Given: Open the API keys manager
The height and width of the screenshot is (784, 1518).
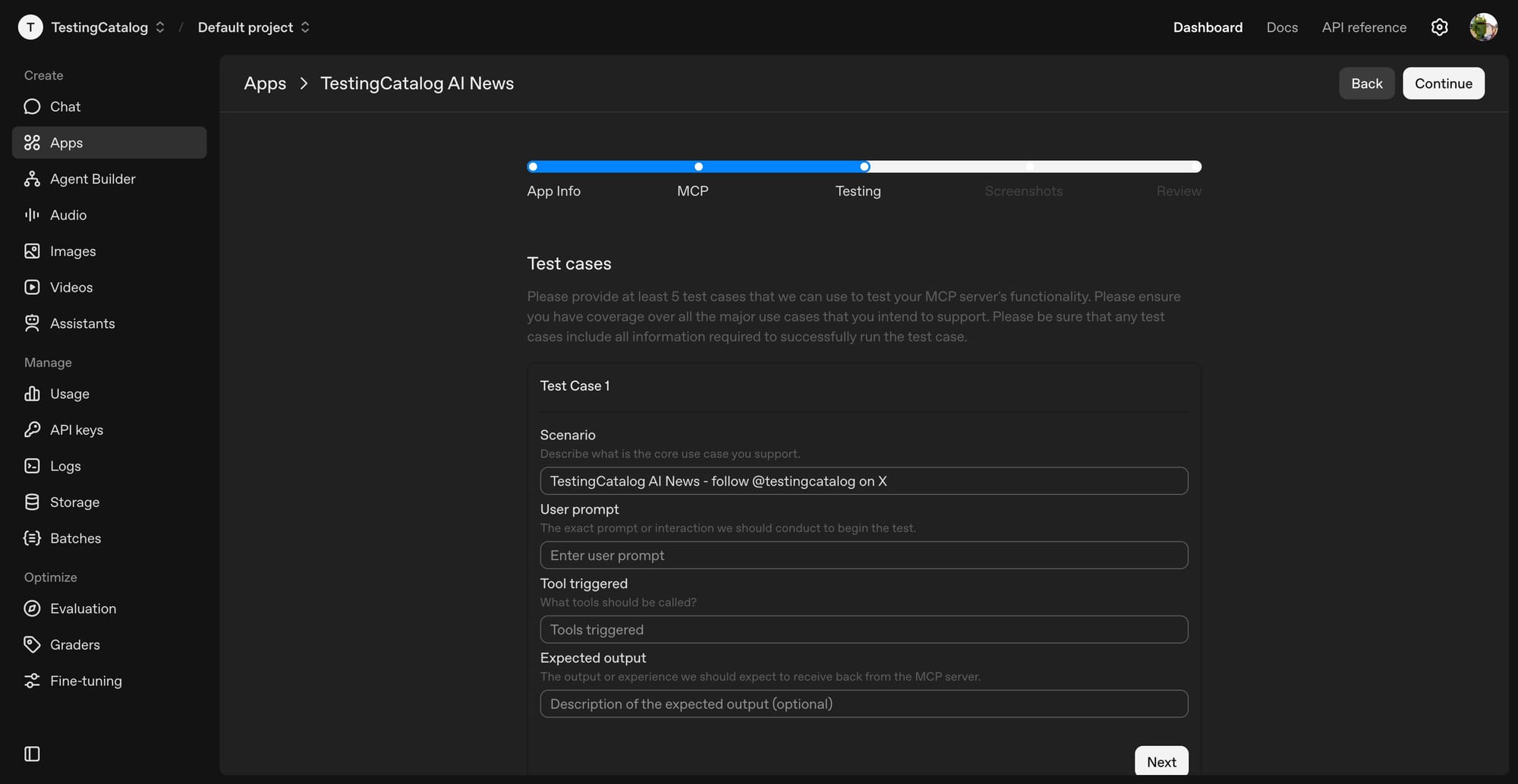Looking at the screenshot, I should click(x=76, y=429).
